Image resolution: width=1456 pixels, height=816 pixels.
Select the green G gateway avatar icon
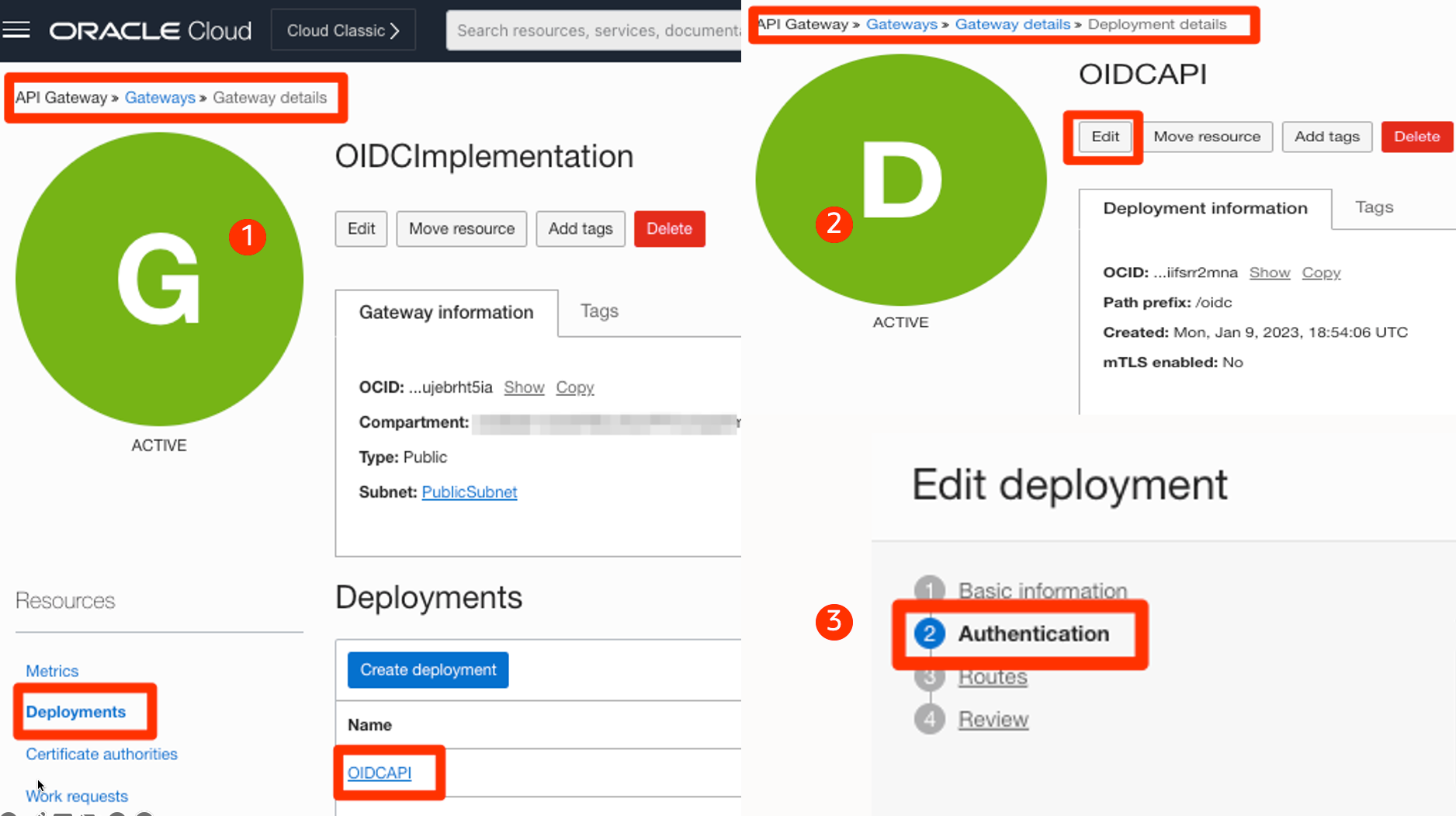click(158, 280)
